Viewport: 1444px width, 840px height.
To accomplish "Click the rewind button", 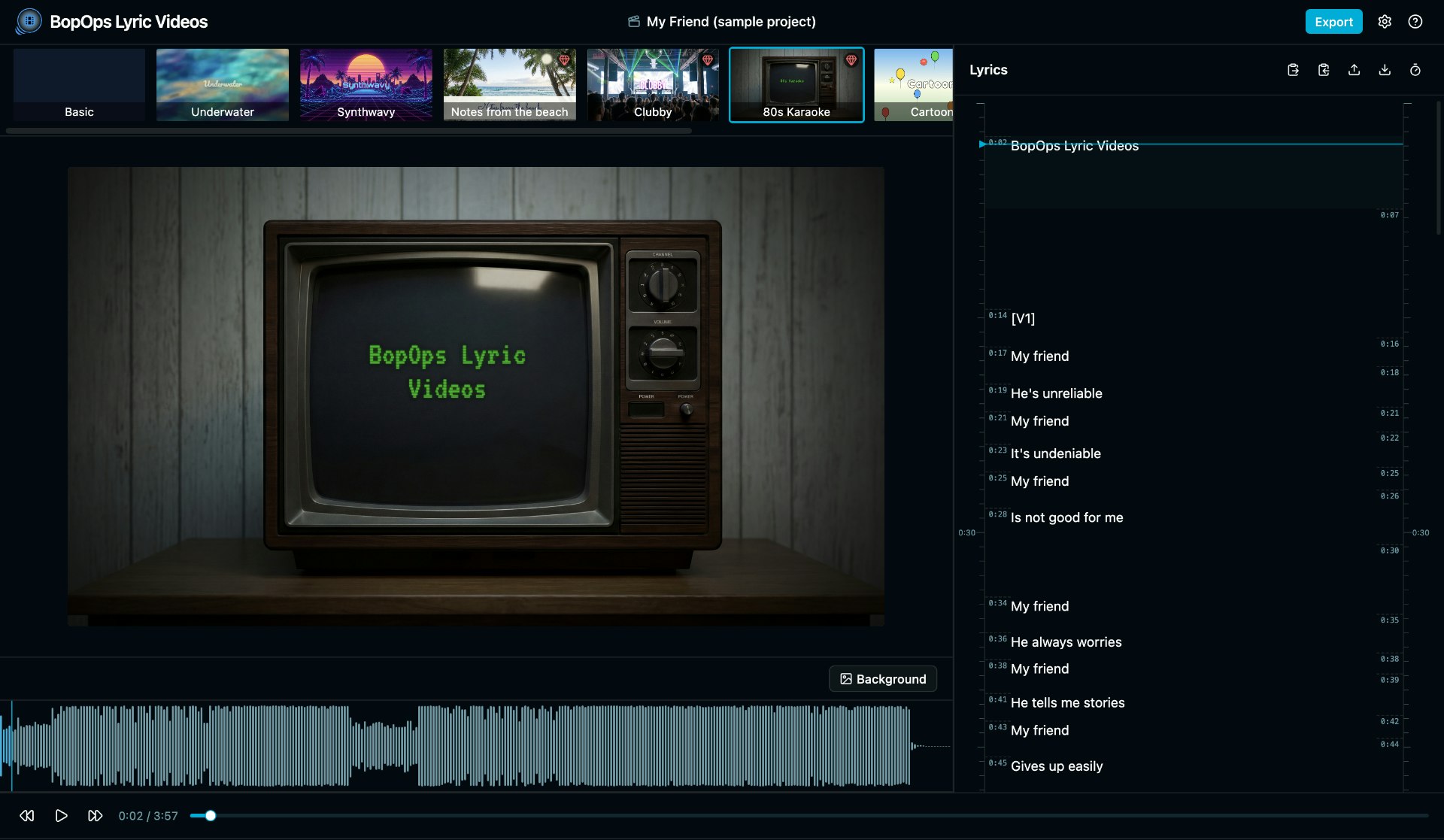I will (27, 816).
